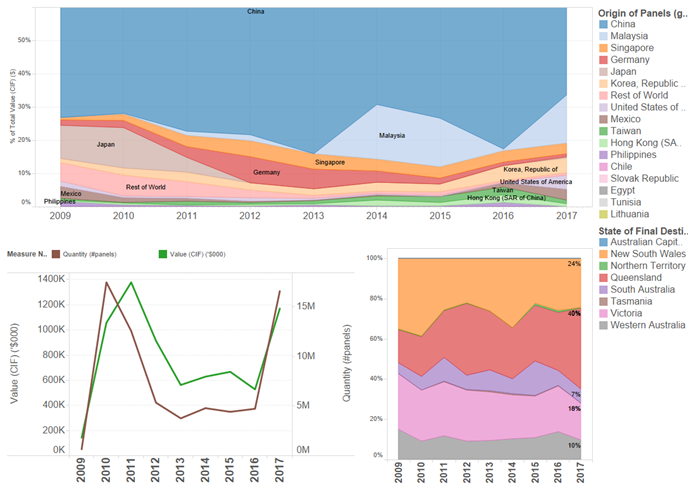Select Rest of World in legend
The height and width of the screenshot is (491, 695).
[639, 96]
